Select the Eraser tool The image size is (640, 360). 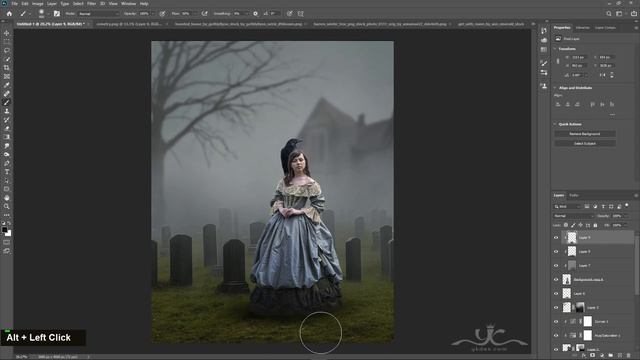7,128
